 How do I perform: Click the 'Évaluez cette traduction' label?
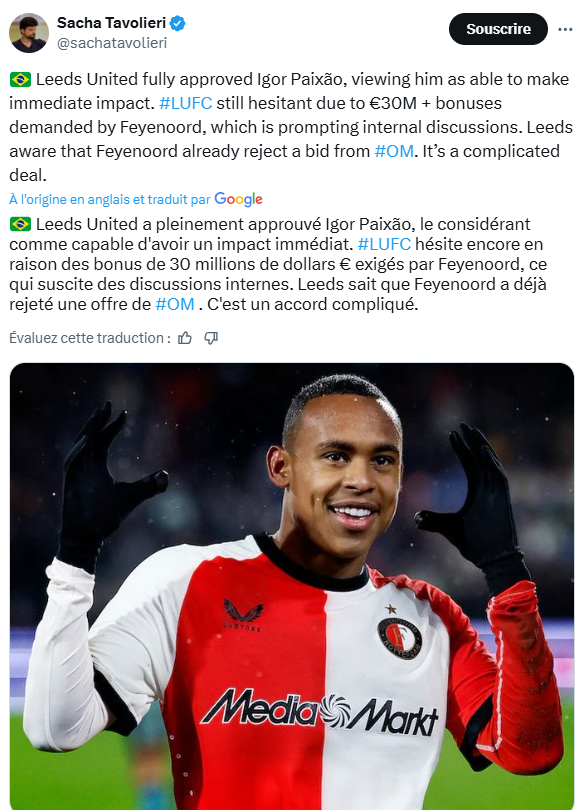(x=90, y=338)
